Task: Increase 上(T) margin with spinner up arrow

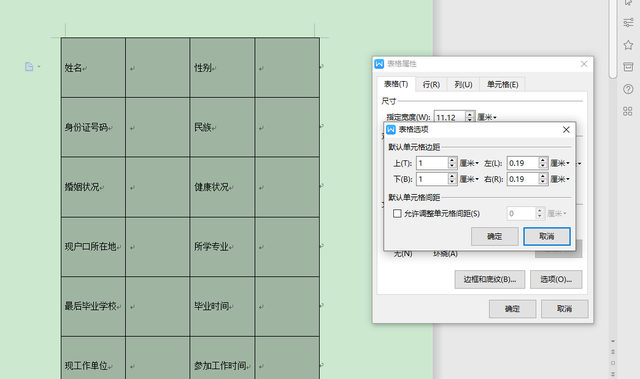Action: (452, 160)
